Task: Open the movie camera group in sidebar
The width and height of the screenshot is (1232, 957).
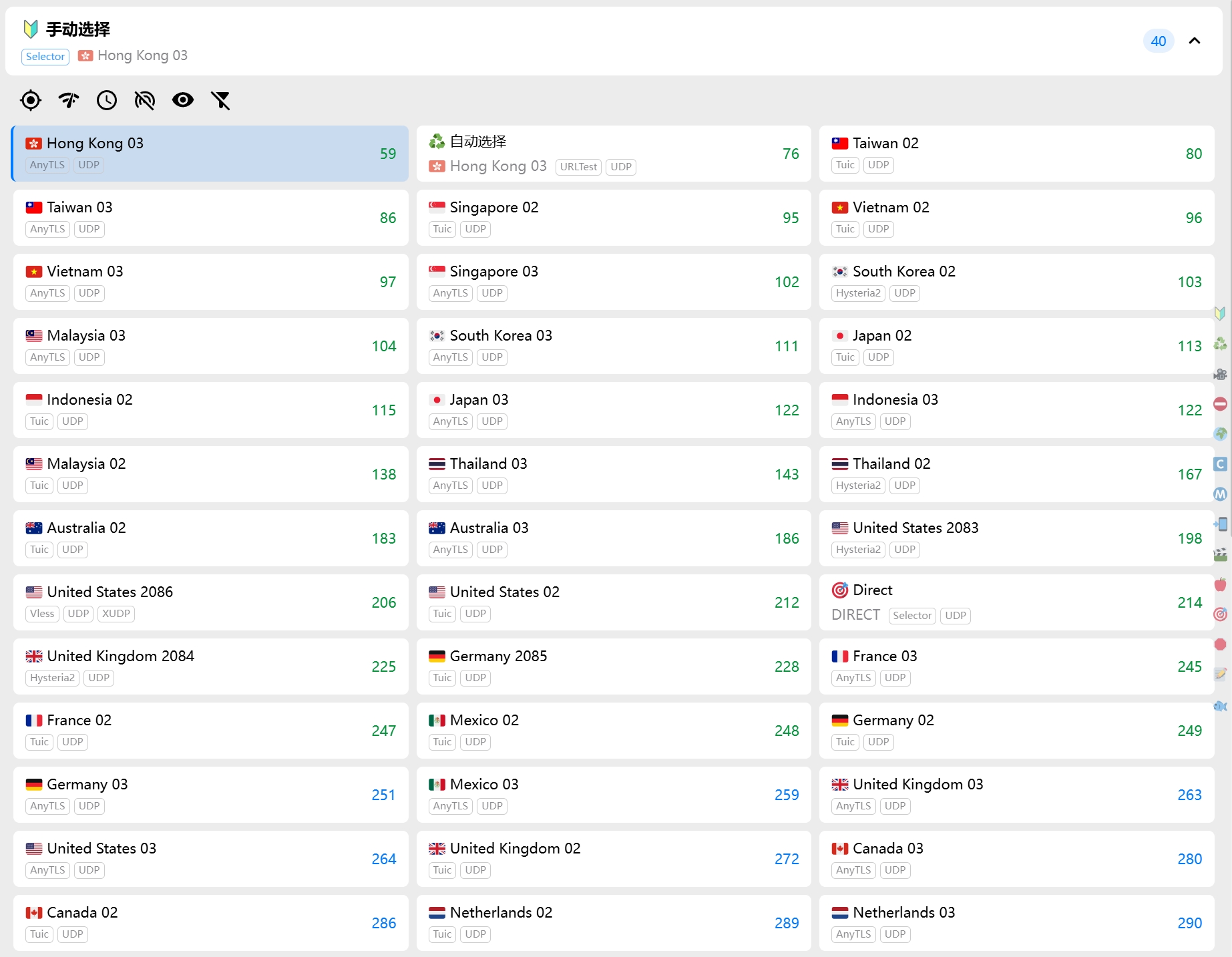Action: [x=1220, y=374]
